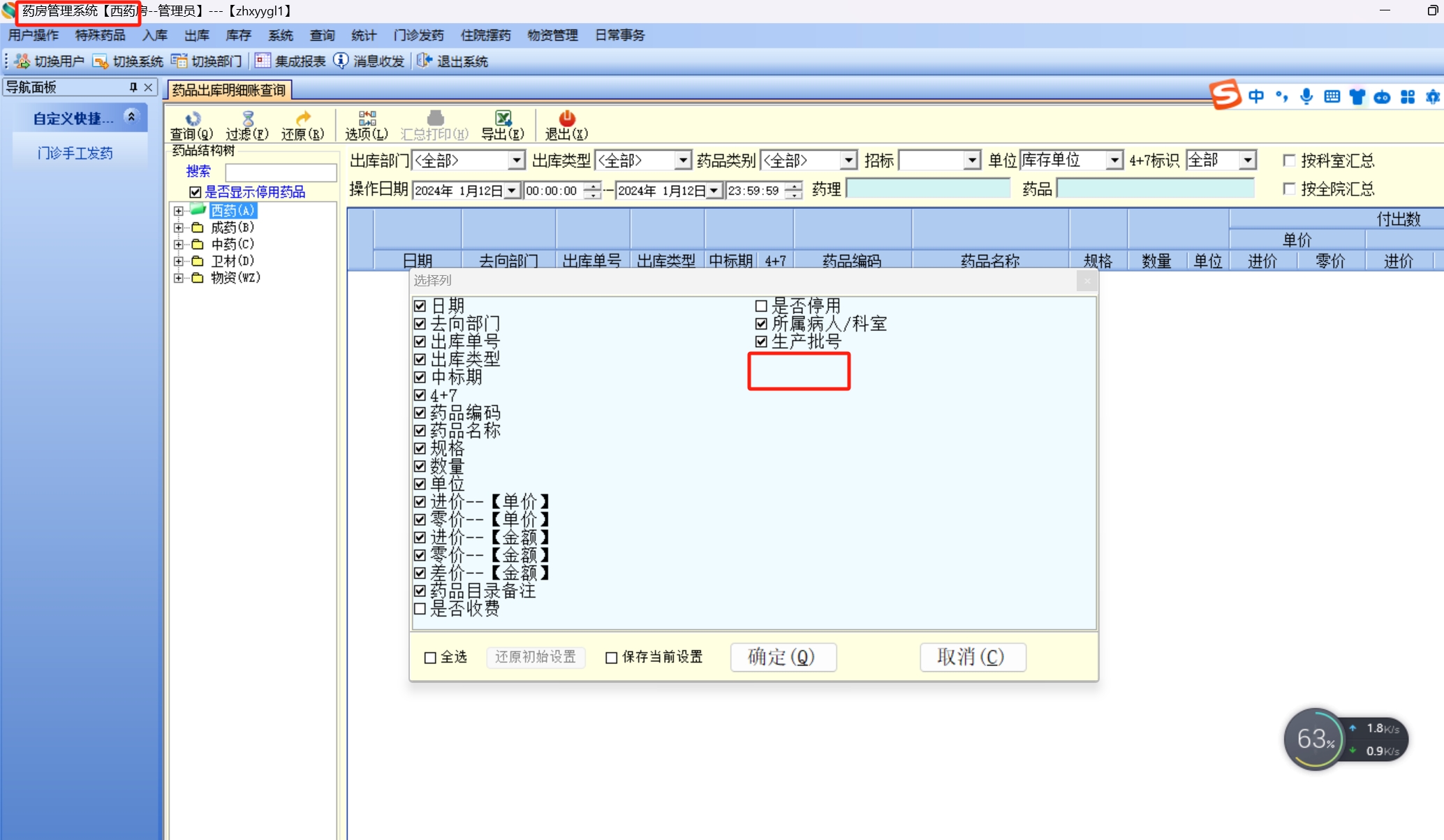Expand the 成药(B) tree node
The image size is (1444, 840).
pyautogui.click(x=179, y=228)
